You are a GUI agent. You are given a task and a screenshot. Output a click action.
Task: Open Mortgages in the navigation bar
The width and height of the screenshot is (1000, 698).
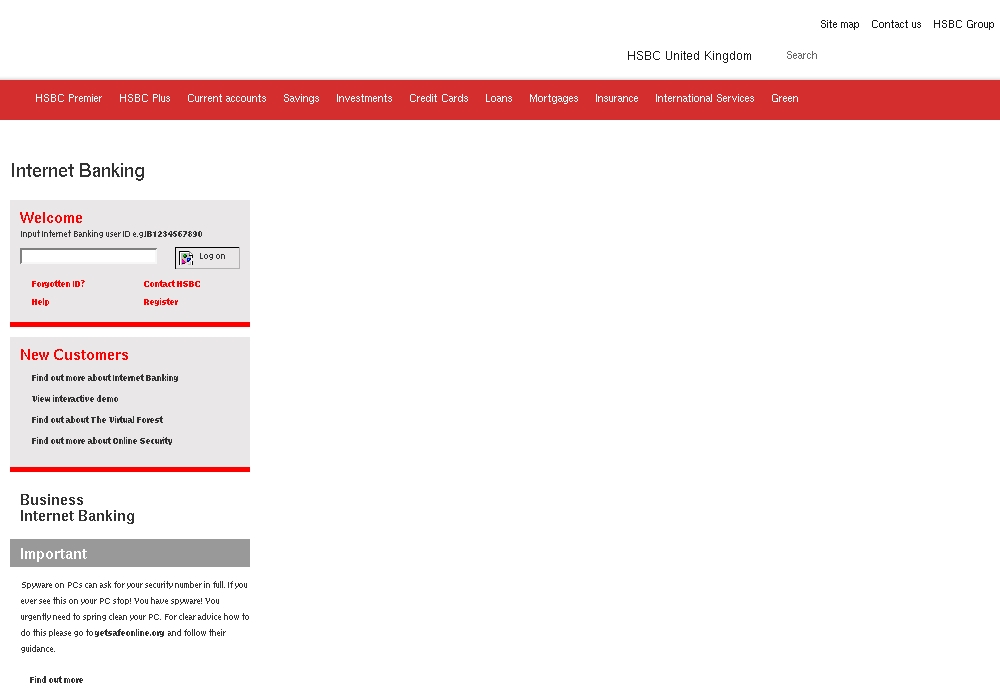(x=554, y=98)
